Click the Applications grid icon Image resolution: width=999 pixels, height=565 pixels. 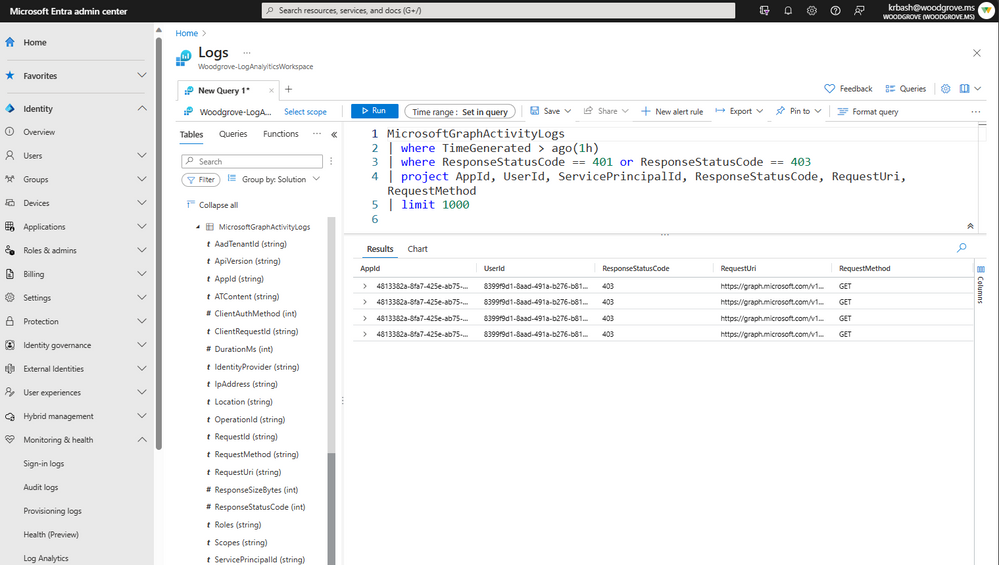[x=10, y=226]
